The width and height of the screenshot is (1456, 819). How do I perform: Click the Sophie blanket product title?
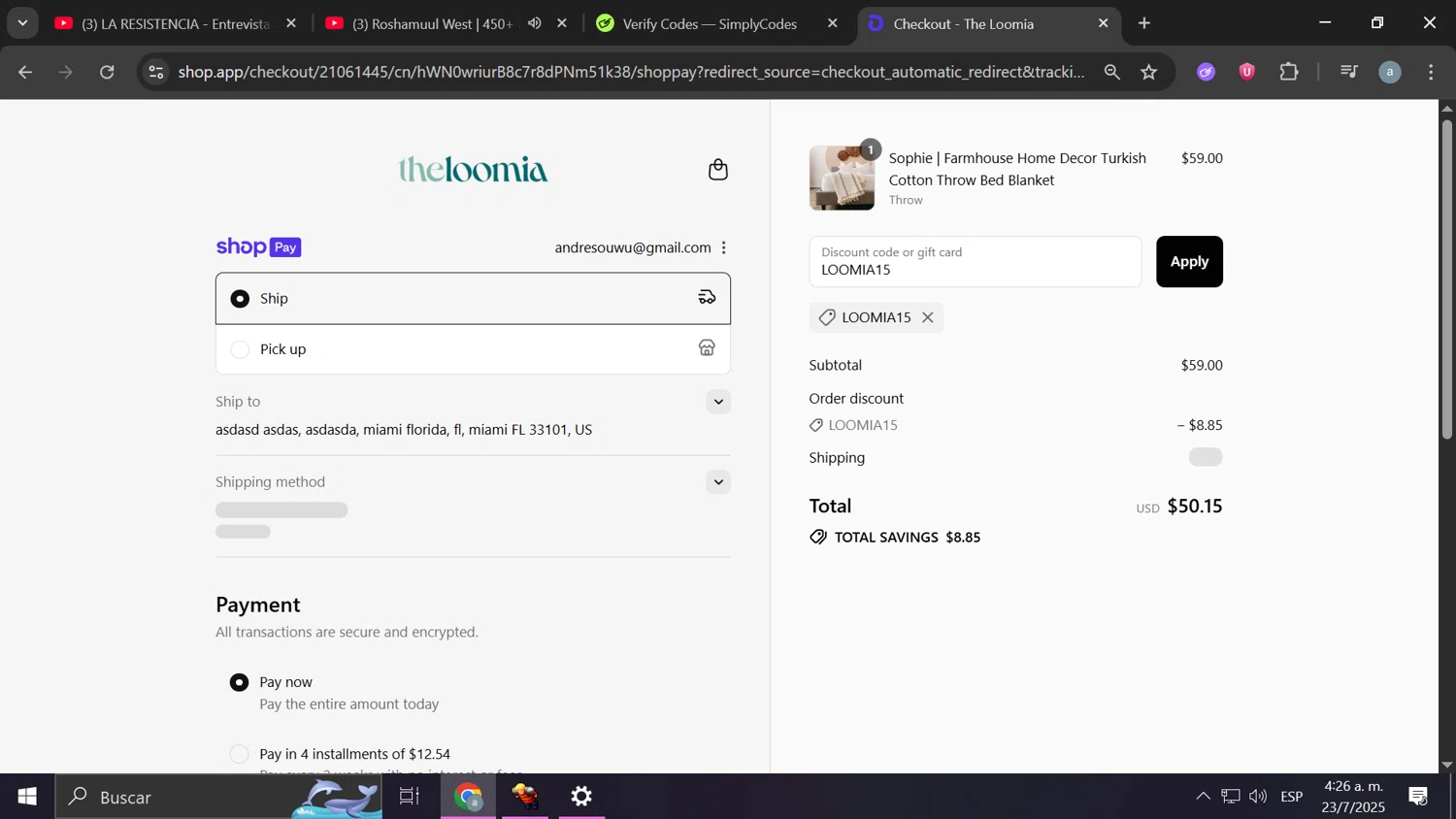tap(1017, 169)
